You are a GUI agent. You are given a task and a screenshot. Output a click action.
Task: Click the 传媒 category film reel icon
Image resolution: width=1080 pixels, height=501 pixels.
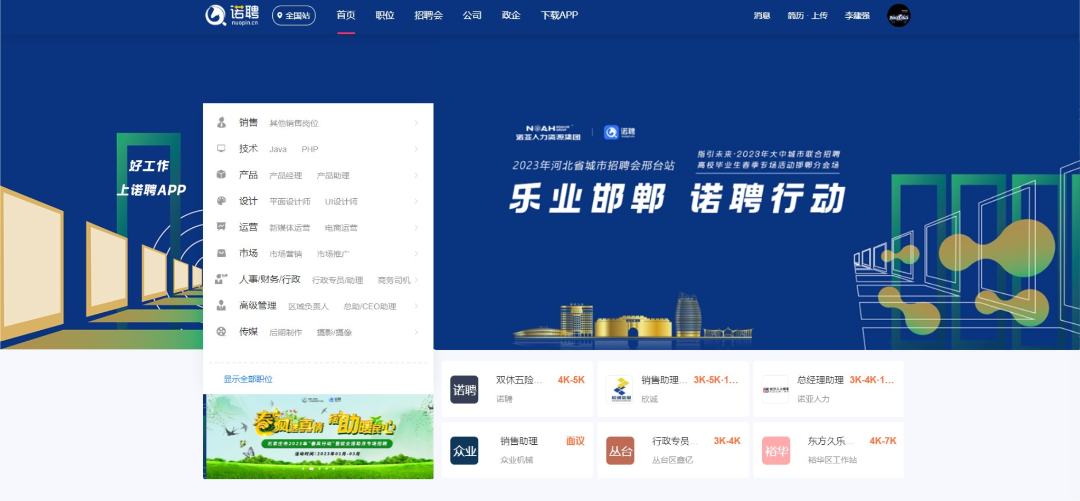[221, 331]
